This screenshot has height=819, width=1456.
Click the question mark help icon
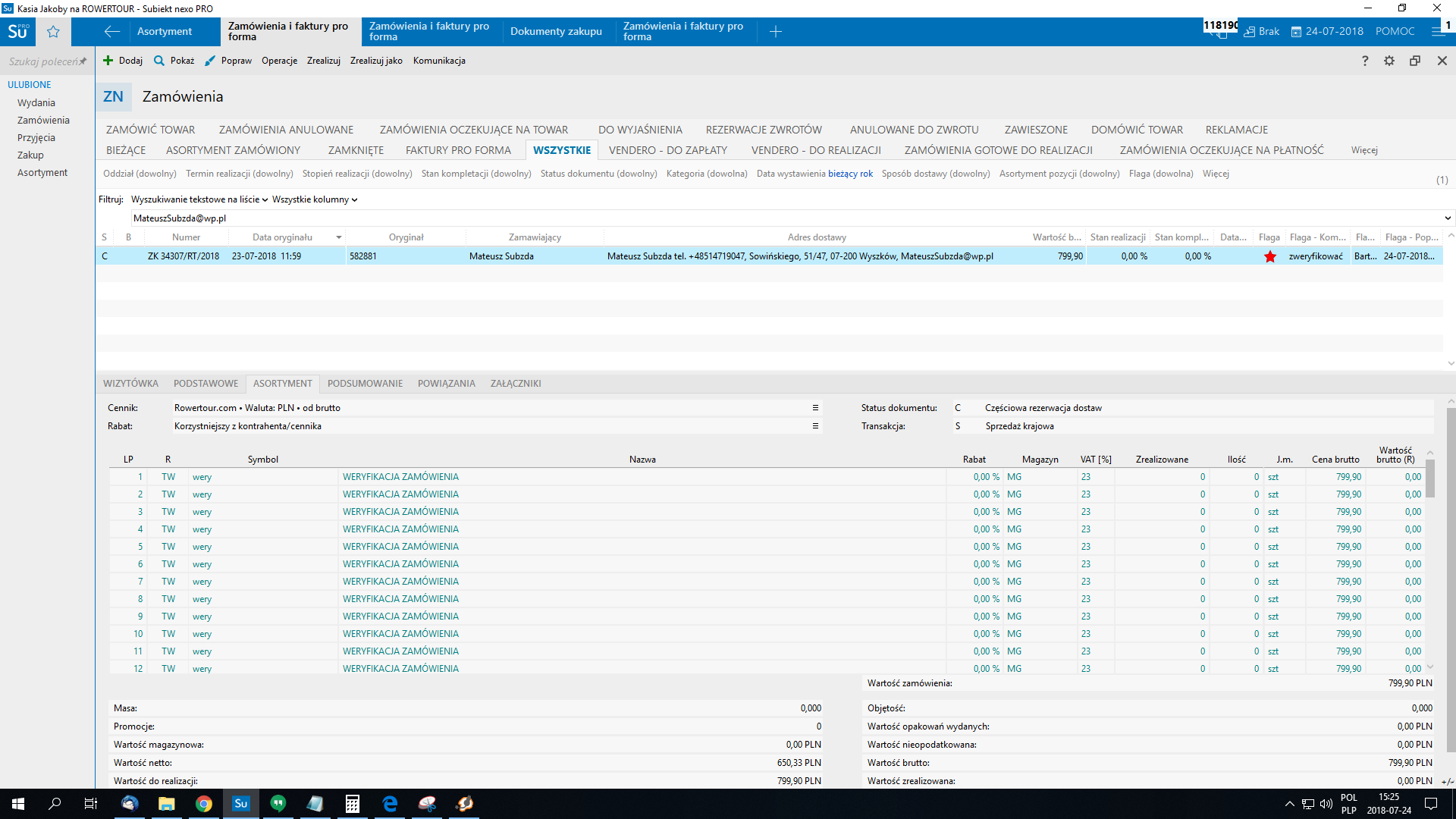[x=1365, y=61]
